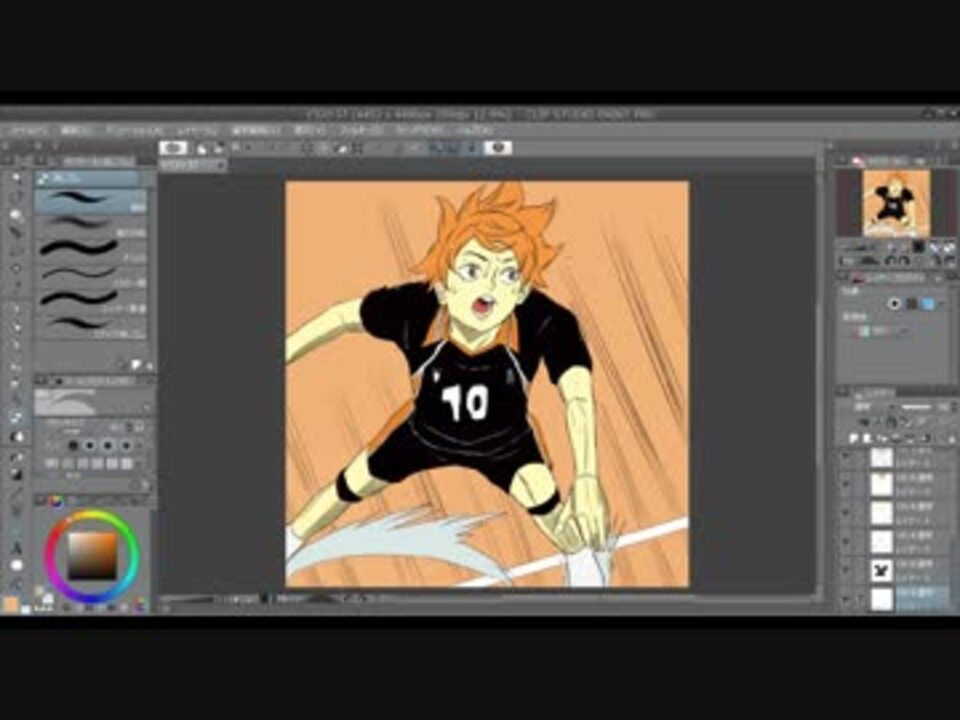Pick a shade in the color square
960x720 pixels.
pos(92,557)
